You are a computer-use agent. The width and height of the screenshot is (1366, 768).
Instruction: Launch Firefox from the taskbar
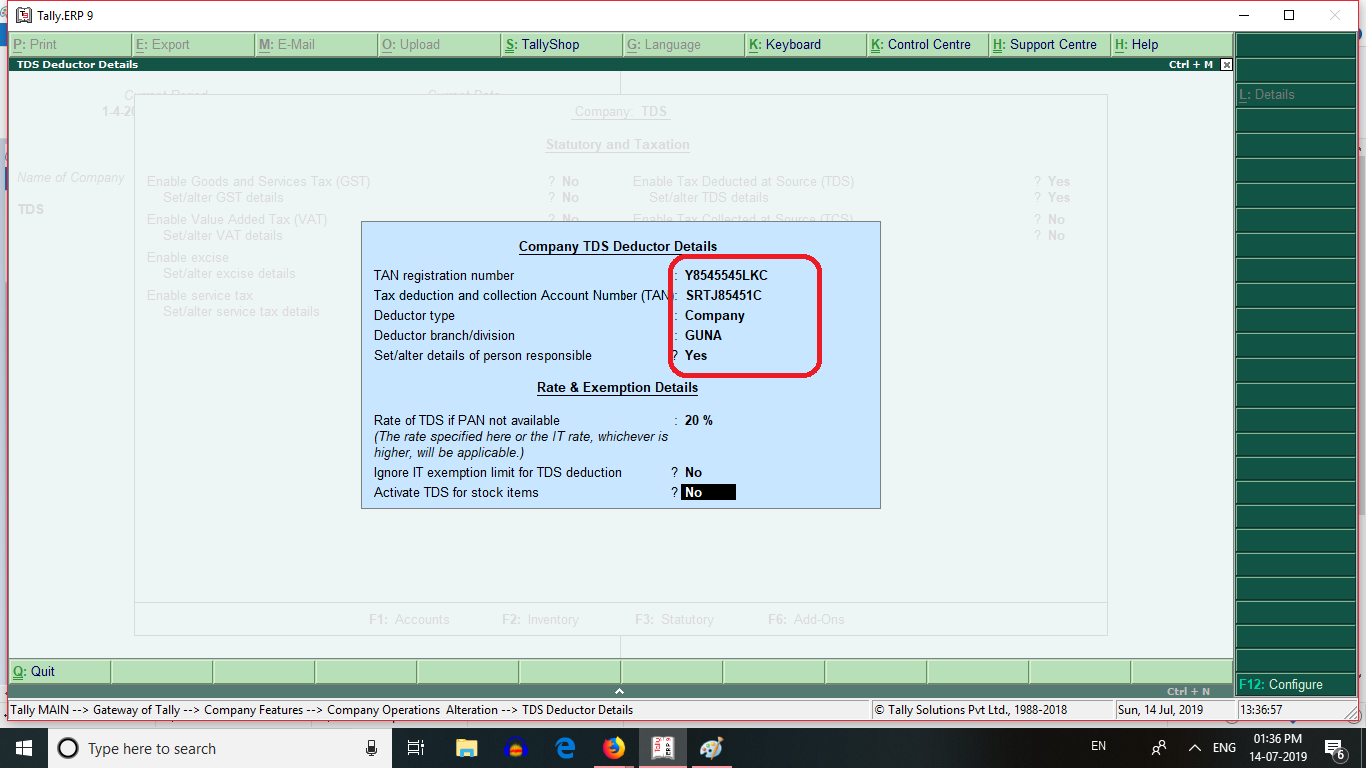click(x=613, y=748)
